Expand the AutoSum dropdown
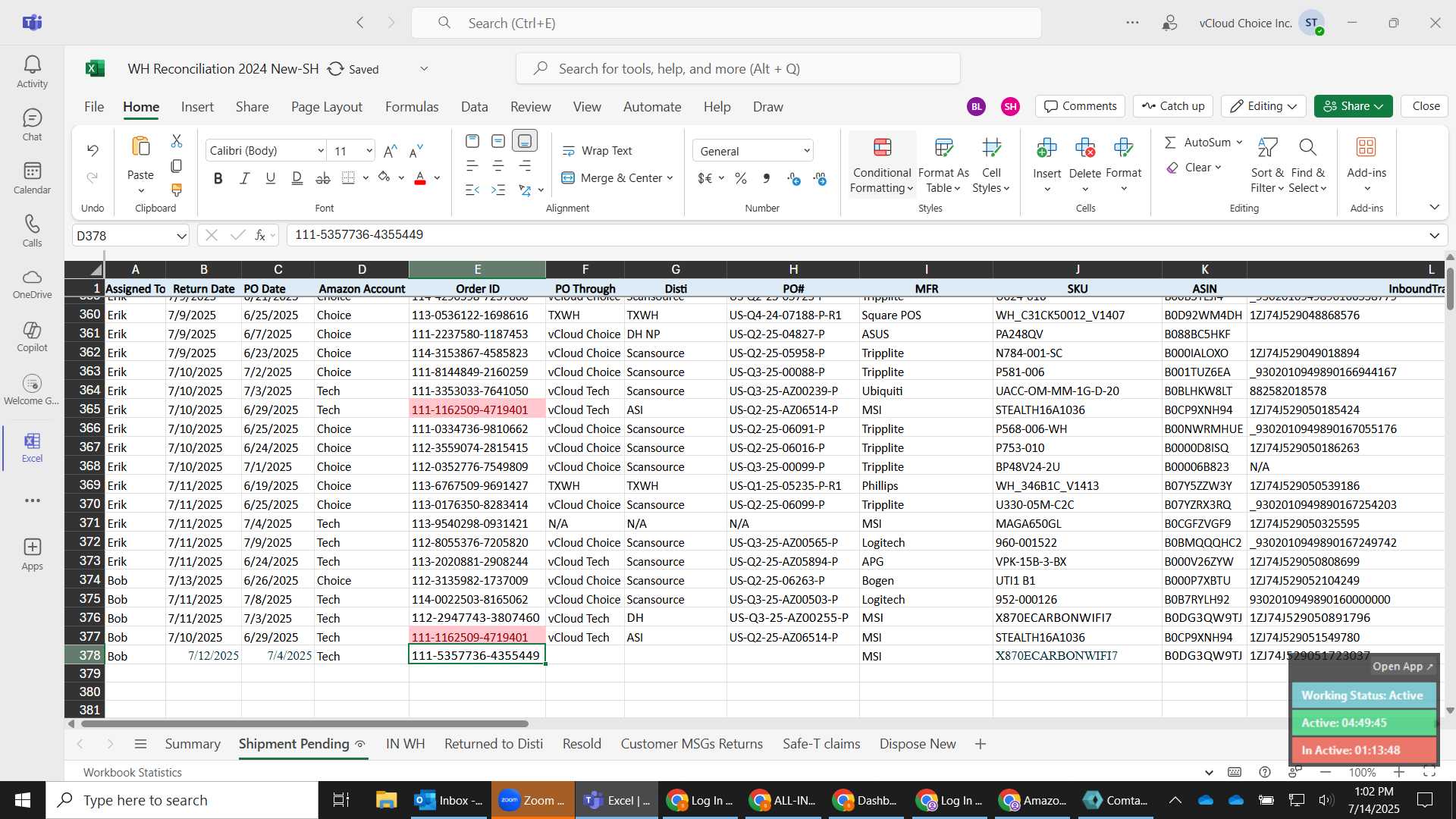The height and width of the screenshot is (819, 1456). click(1239, 143)
